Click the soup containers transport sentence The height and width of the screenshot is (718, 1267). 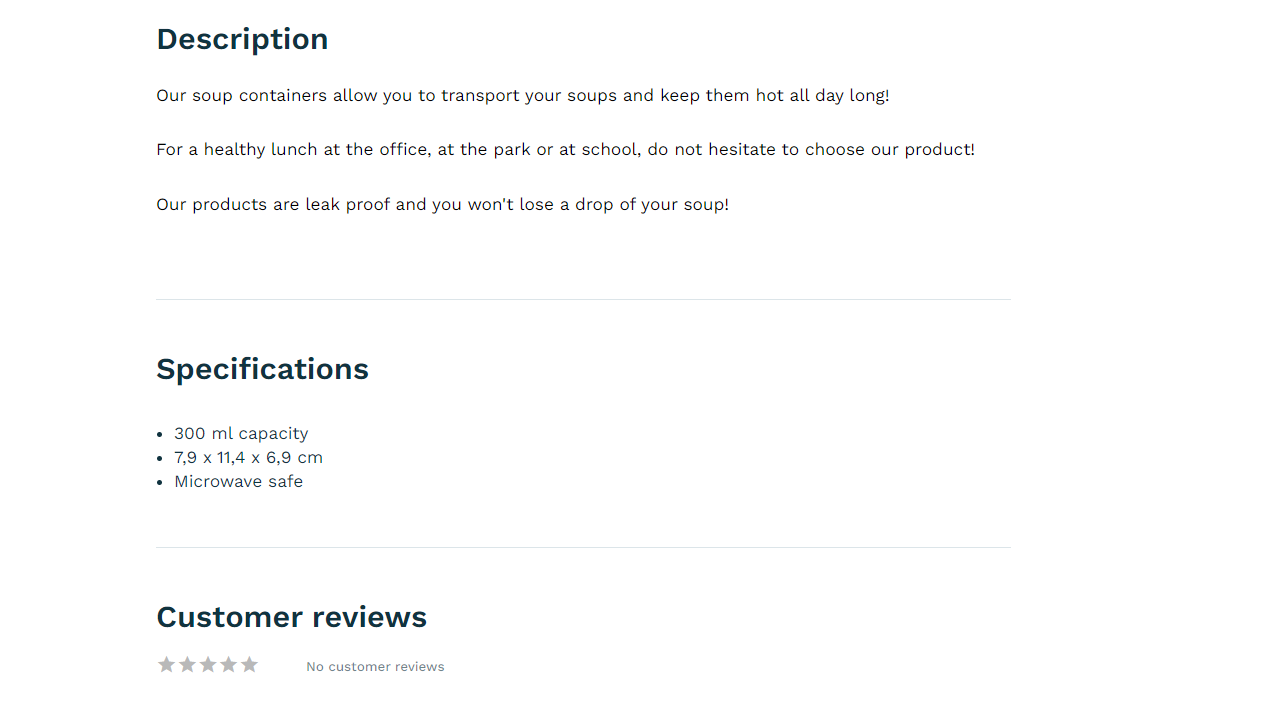(x=522, y=96)
